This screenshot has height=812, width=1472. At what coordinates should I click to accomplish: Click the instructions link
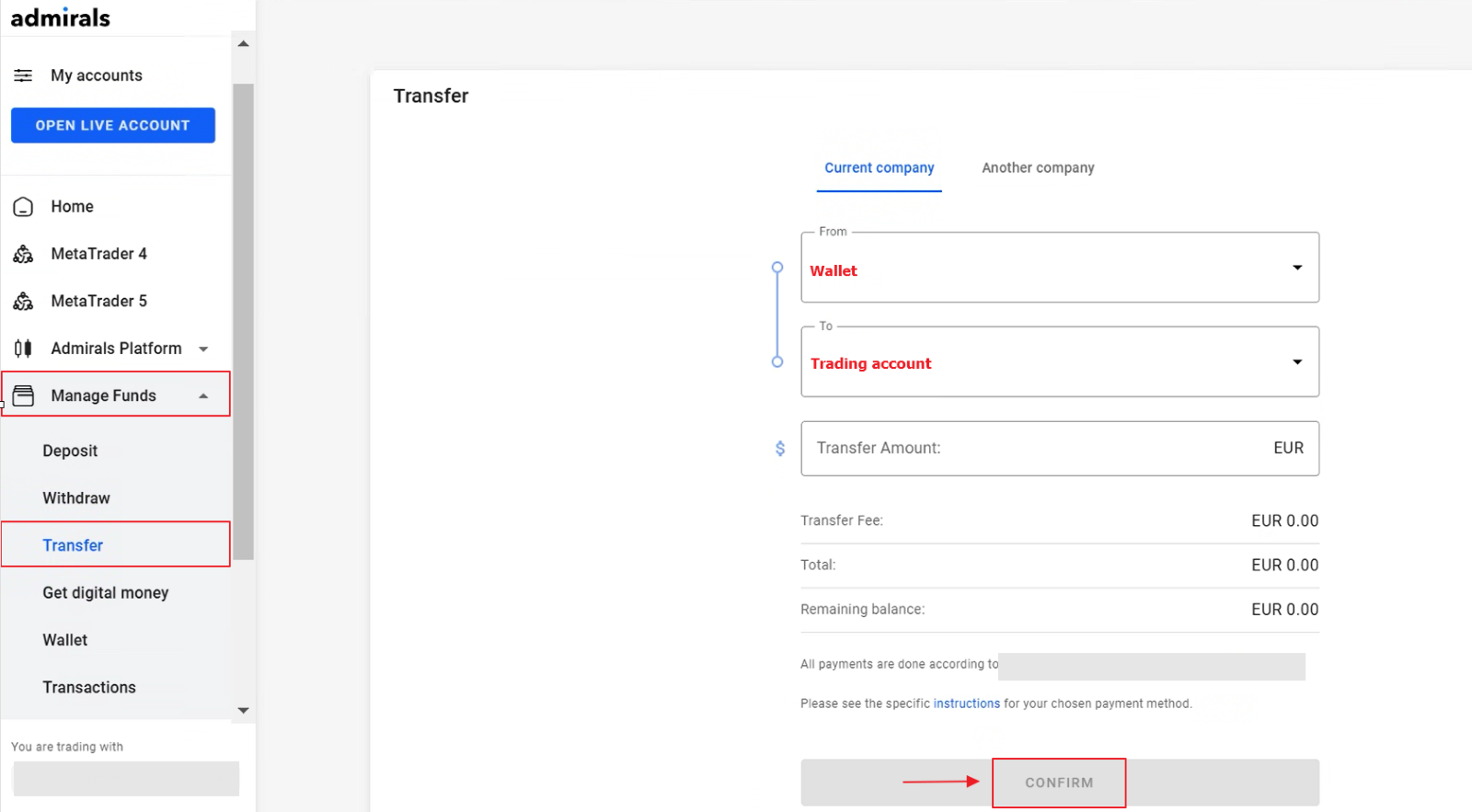(x=966, y=703)
